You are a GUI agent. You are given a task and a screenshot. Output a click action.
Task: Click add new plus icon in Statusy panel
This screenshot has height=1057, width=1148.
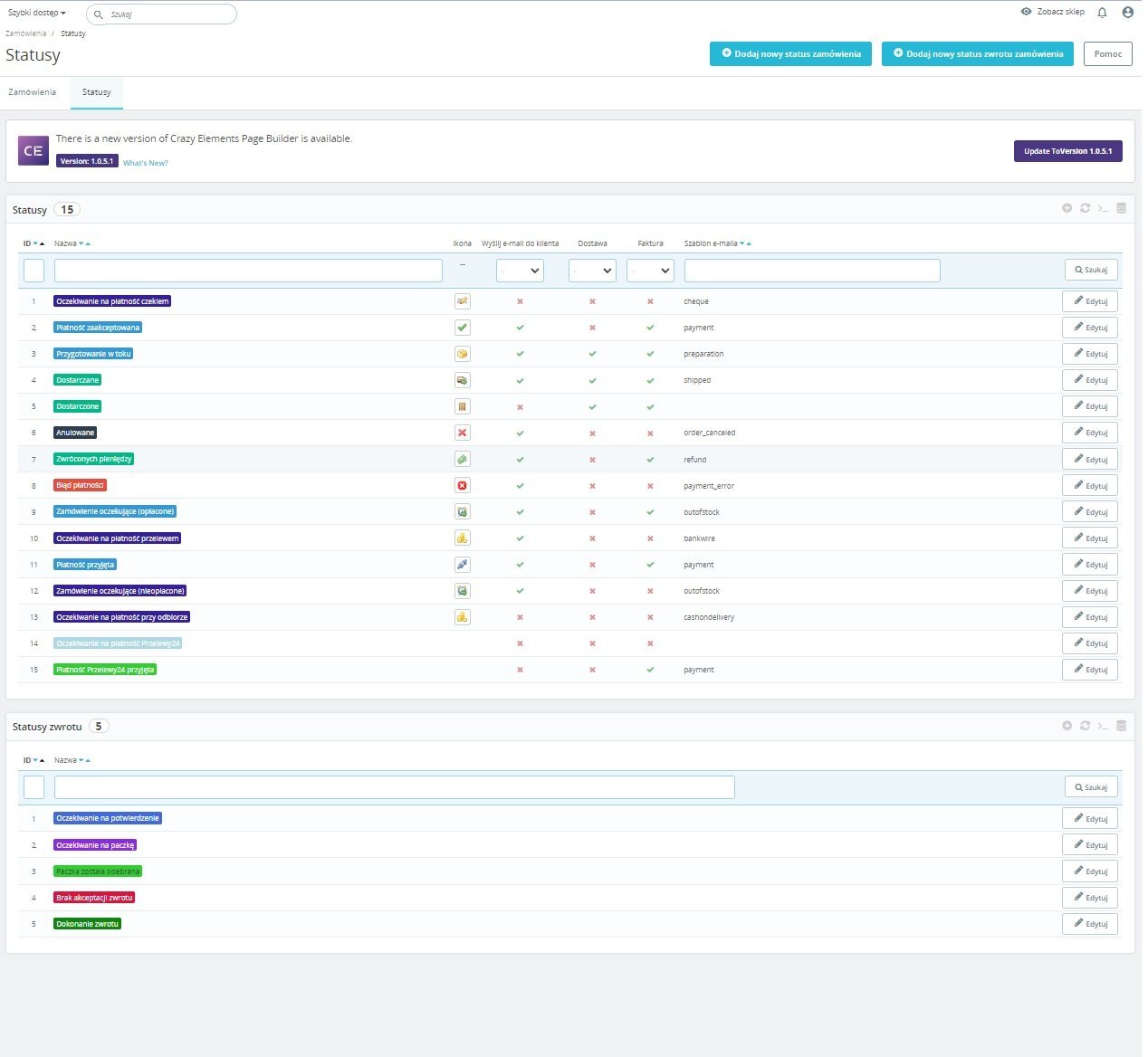[1067, 208]
